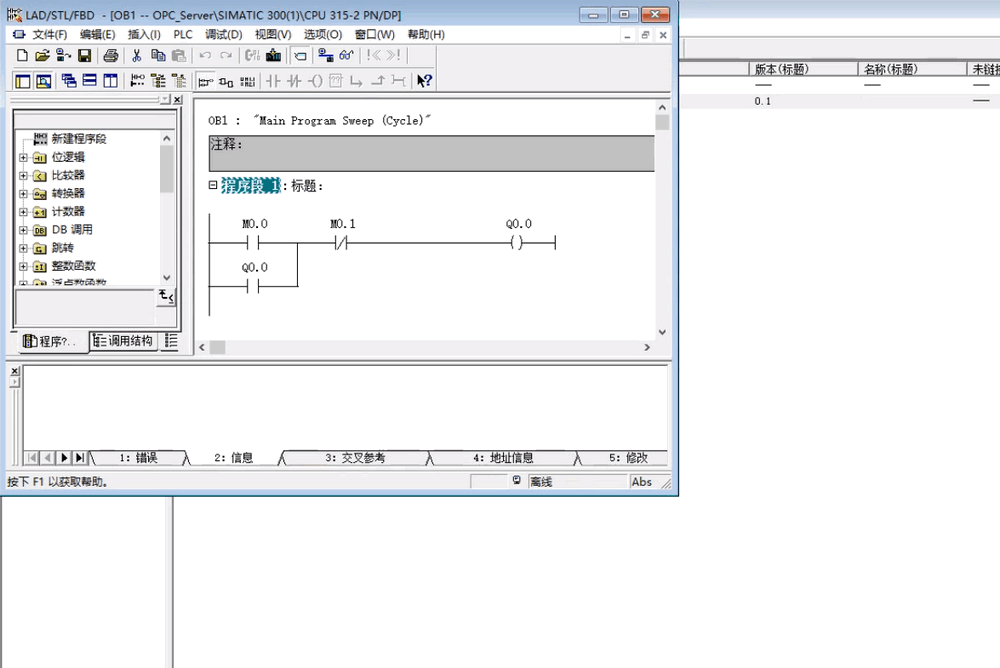Collapse 程序段 1 using the minus box
This screenshot has height=668, width=1000.
pos(213,185)
